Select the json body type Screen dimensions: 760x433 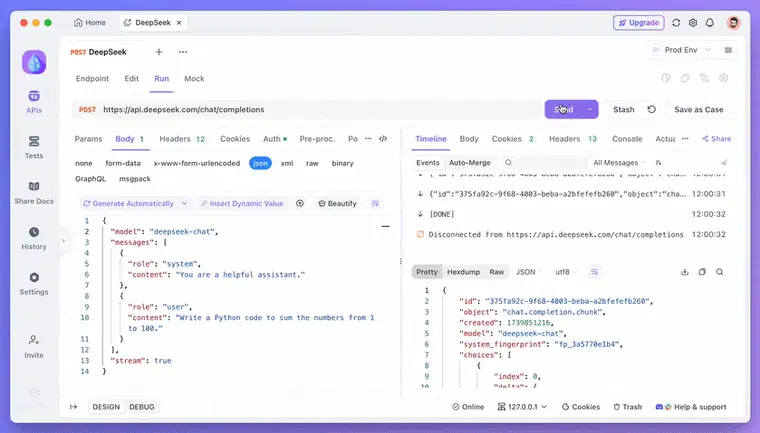click(260, 163)
